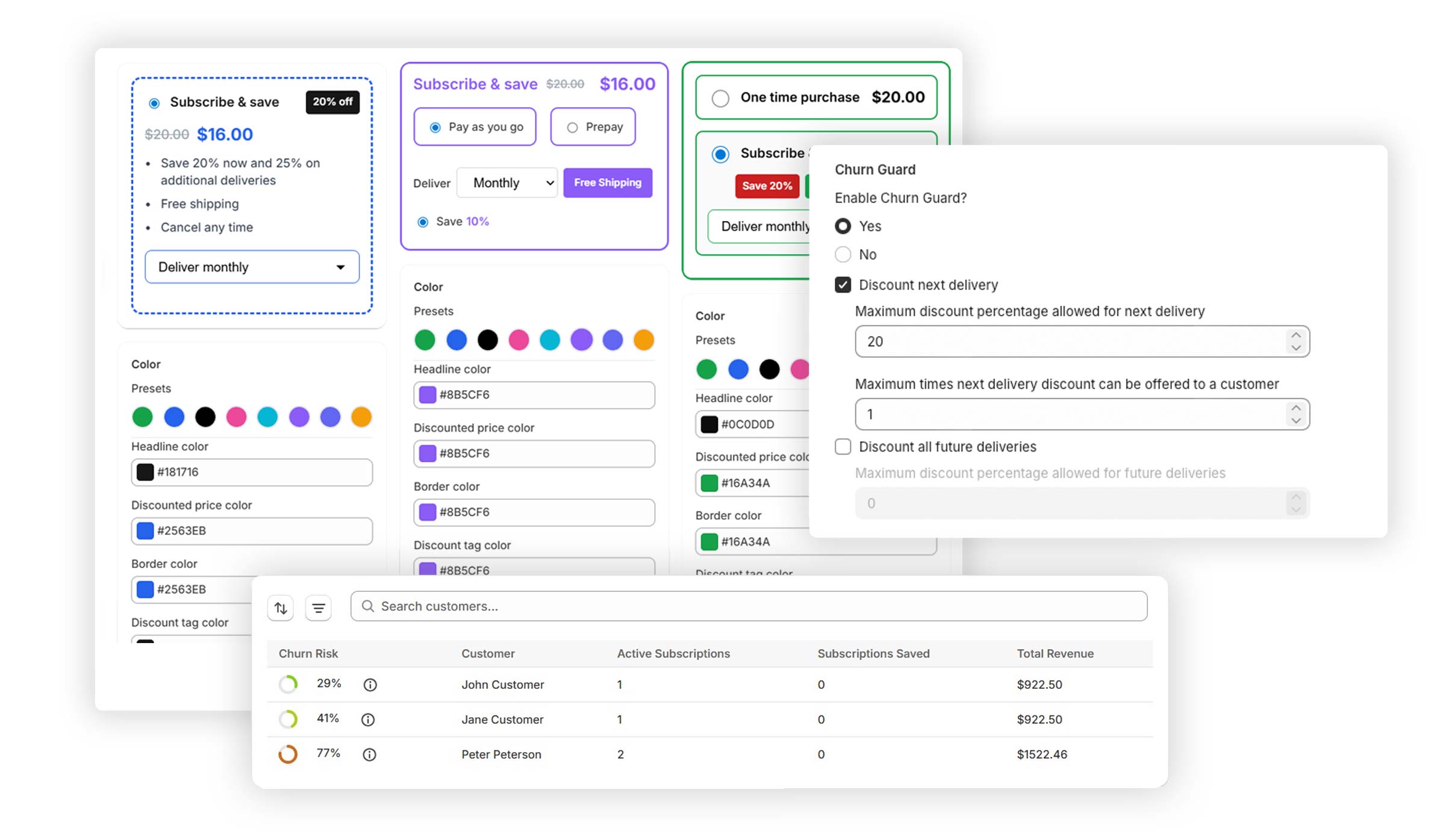Click the Save 20% red tag

coord(767,186)
